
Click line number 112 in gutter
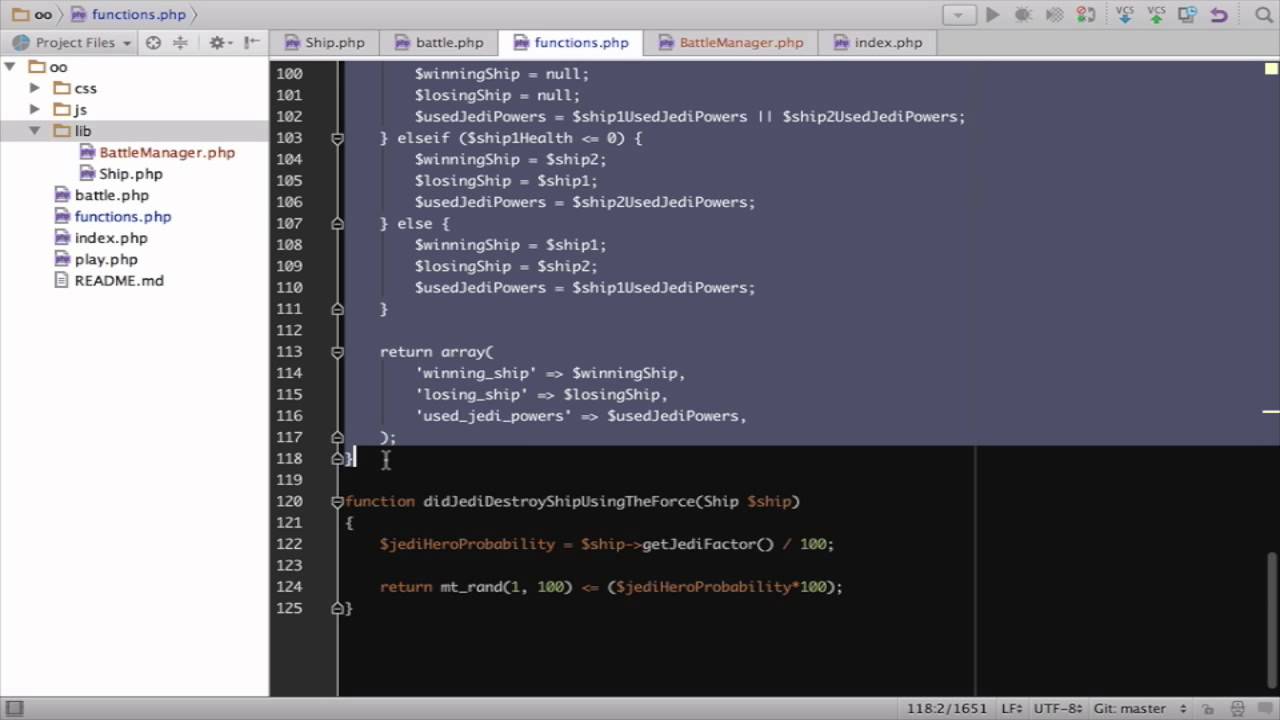click(289, 330)
